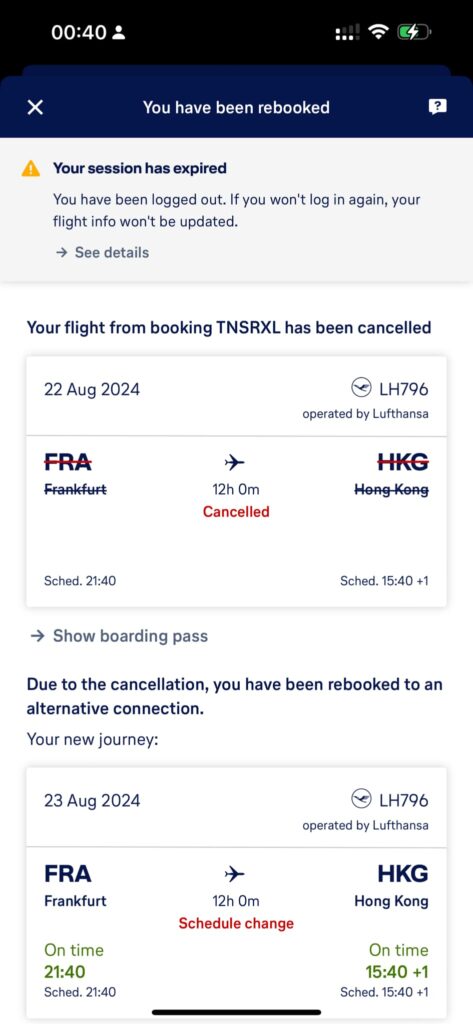
Task: Tap Lufthansa crane logo on 23 Aug flight
Action: point(361,799)
